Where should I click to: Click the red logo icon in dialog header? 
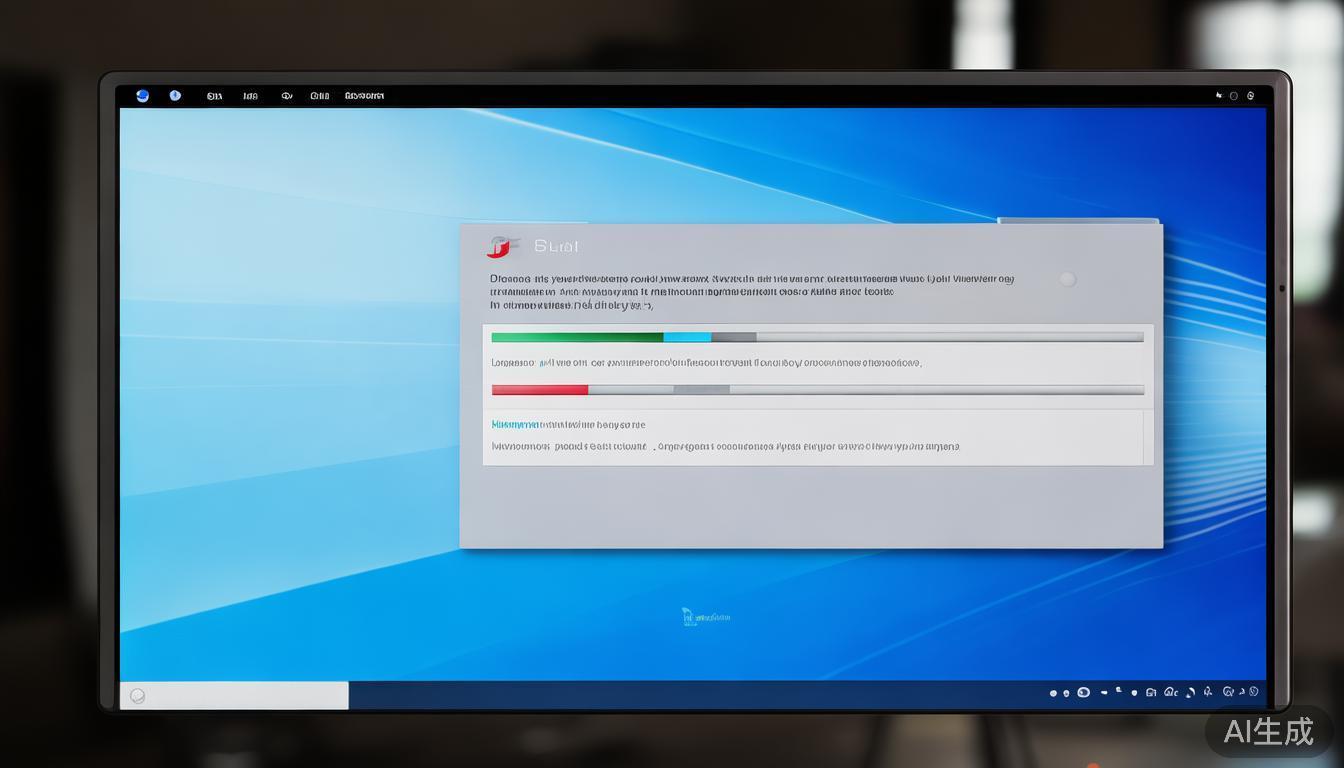[502, 246]
